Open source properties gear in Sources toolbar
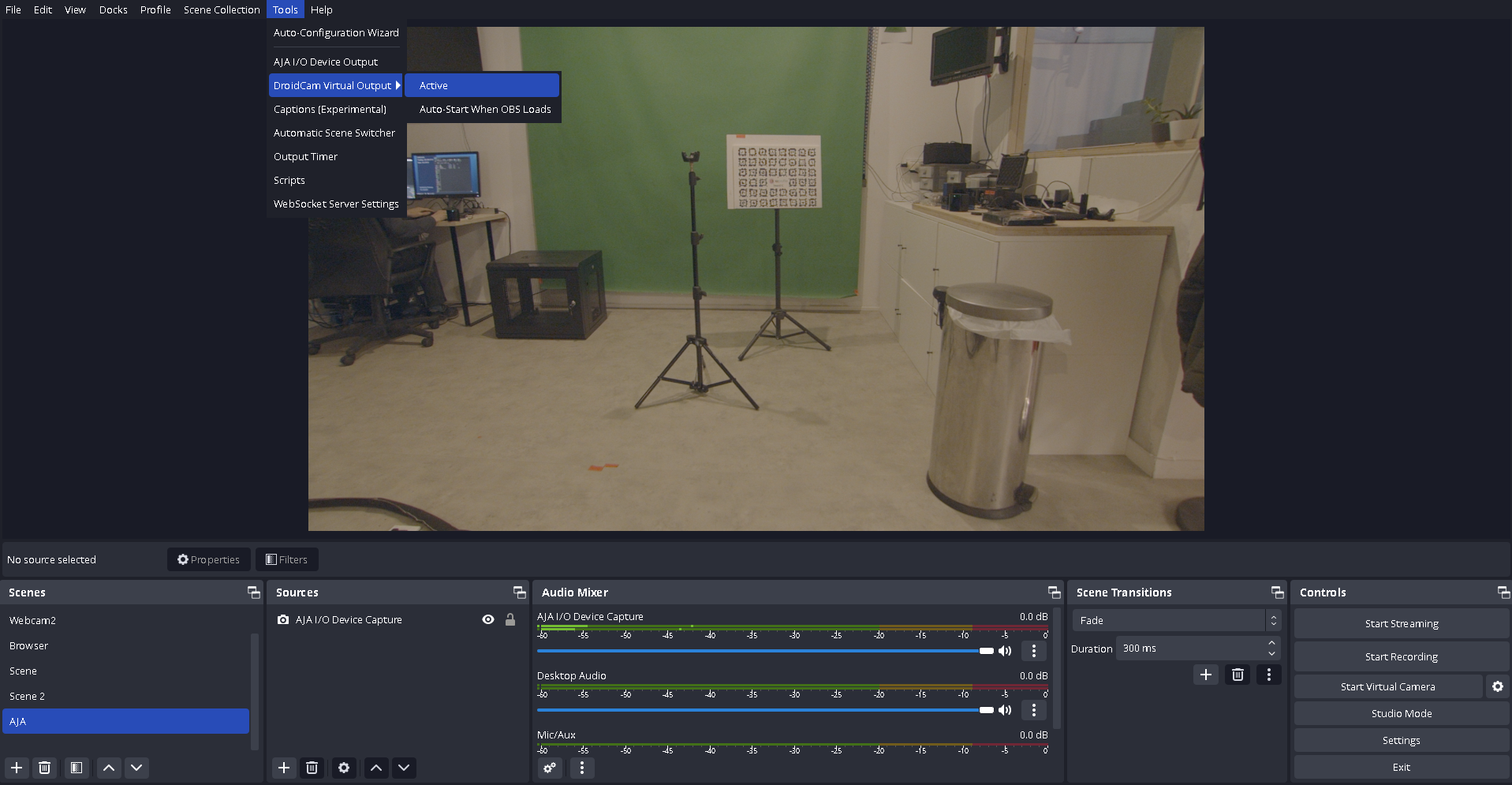This screenshot has width=1512, height=785. (x=344, y=768)
